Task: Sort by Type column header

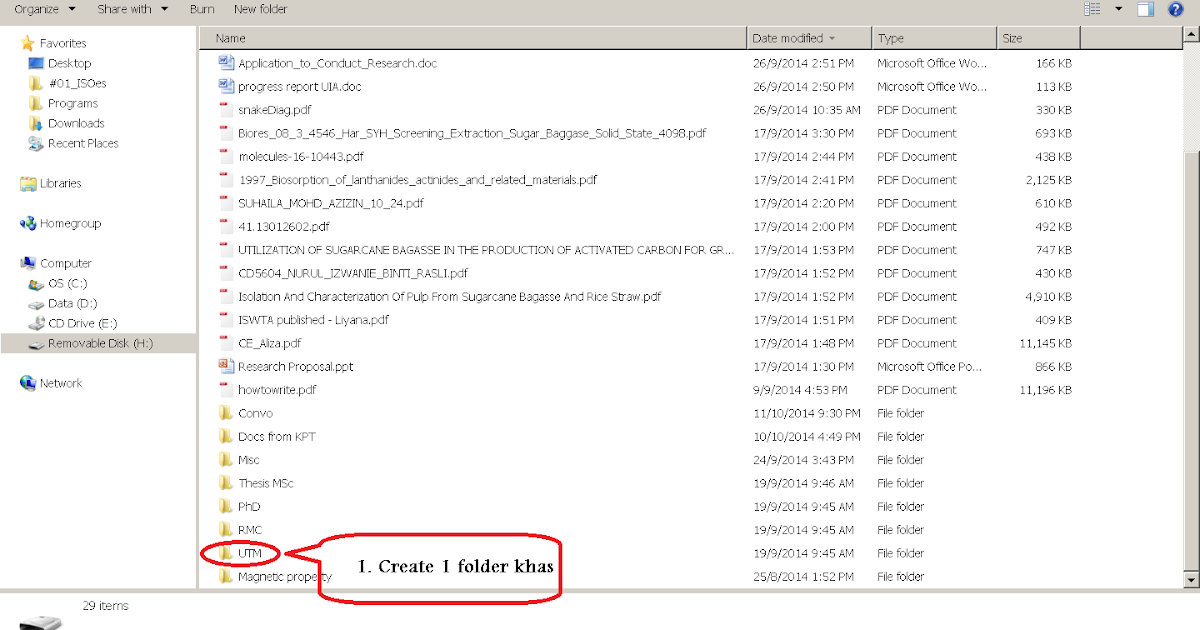Action: 934,38
